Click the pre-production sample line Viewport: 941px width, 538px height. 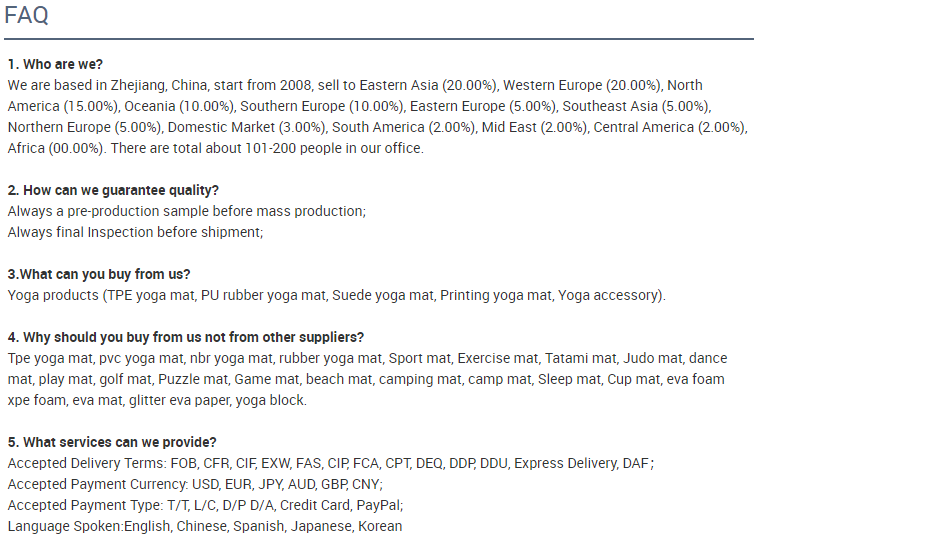point(187,211)
